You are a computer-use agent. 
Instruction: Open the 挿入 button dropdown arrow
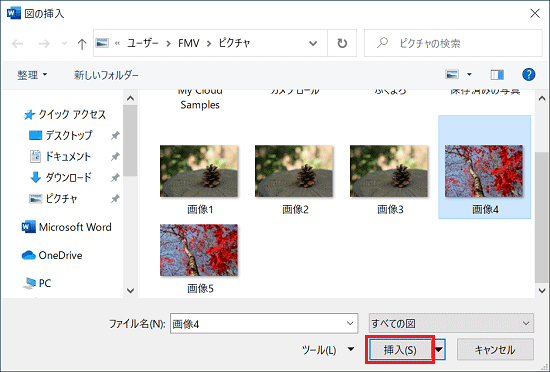pyautogui.click(x=439, y=350)
